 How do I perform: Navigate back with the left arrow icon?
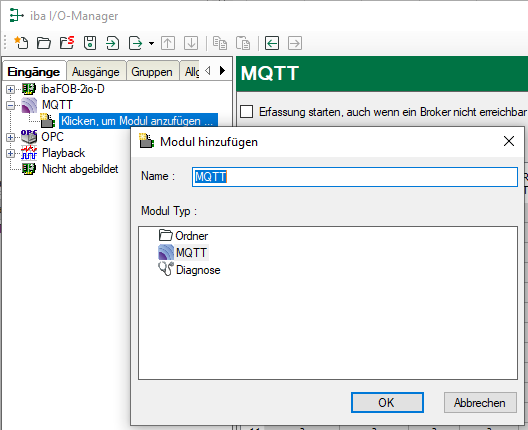pyautogui.click(x=272, y=43)
